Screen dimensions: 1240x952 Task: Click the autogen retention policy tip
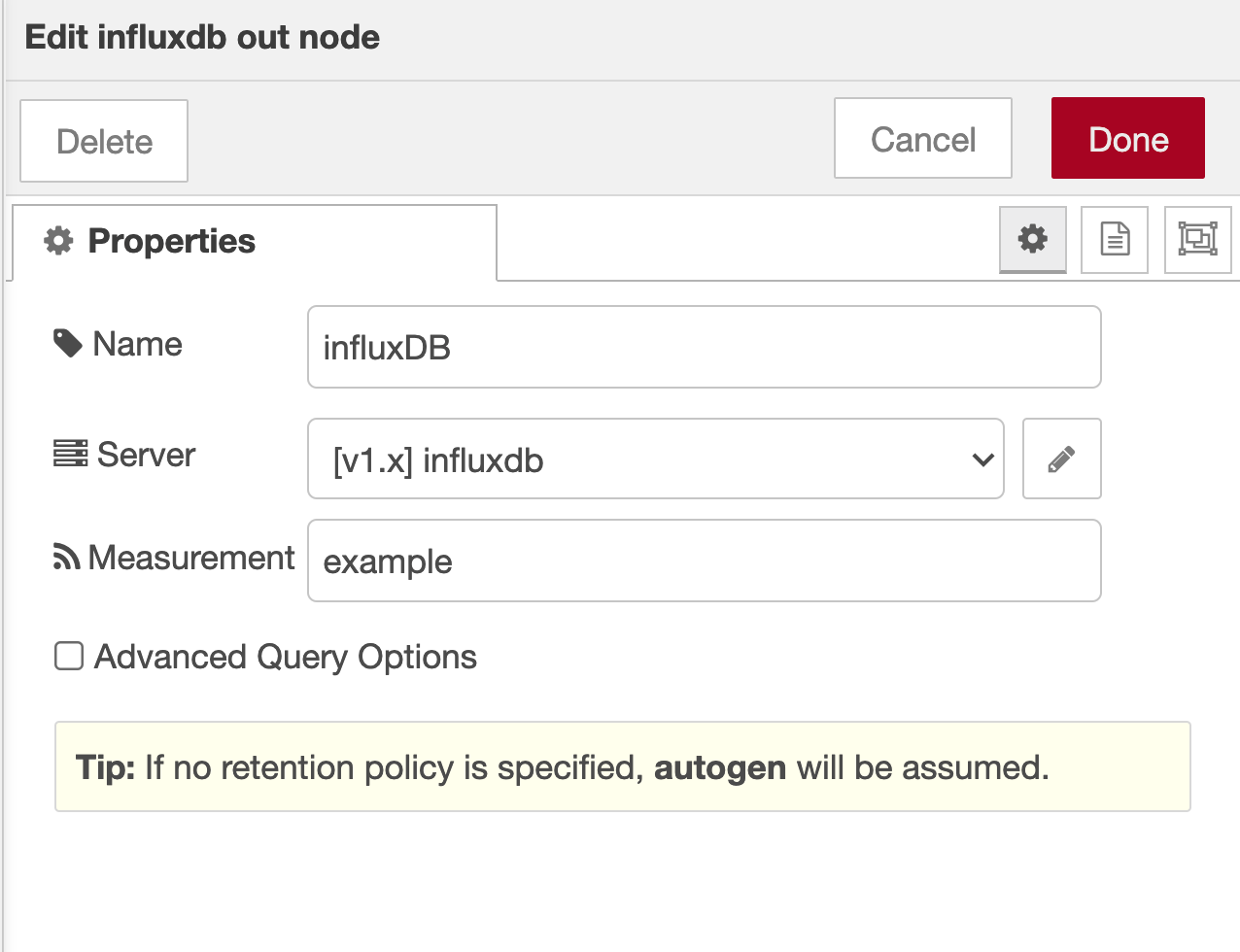tap(623, 766)
